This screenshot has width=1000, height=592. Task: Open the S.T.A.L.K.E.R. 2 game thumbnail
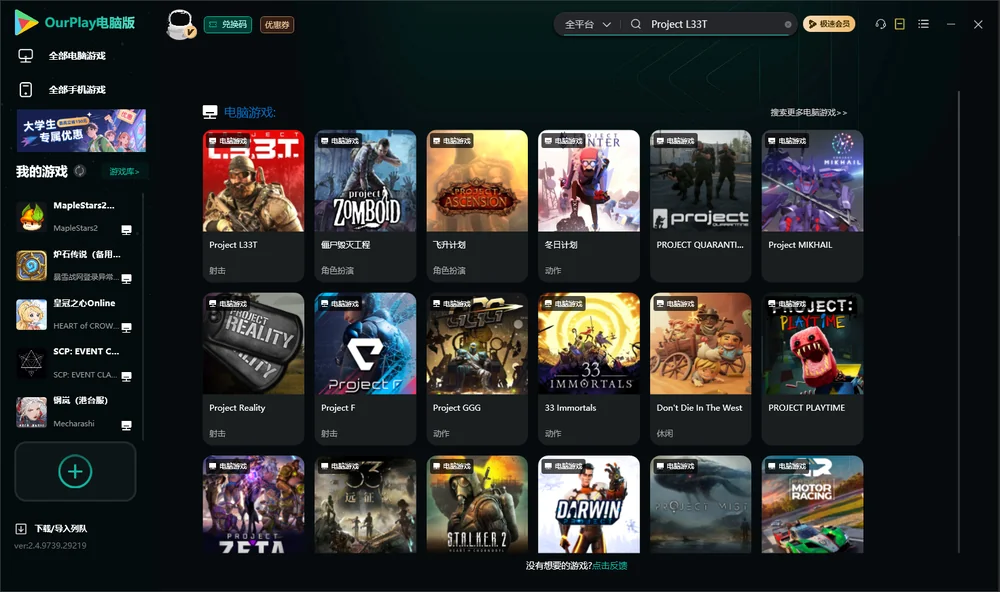pos(477,504)
